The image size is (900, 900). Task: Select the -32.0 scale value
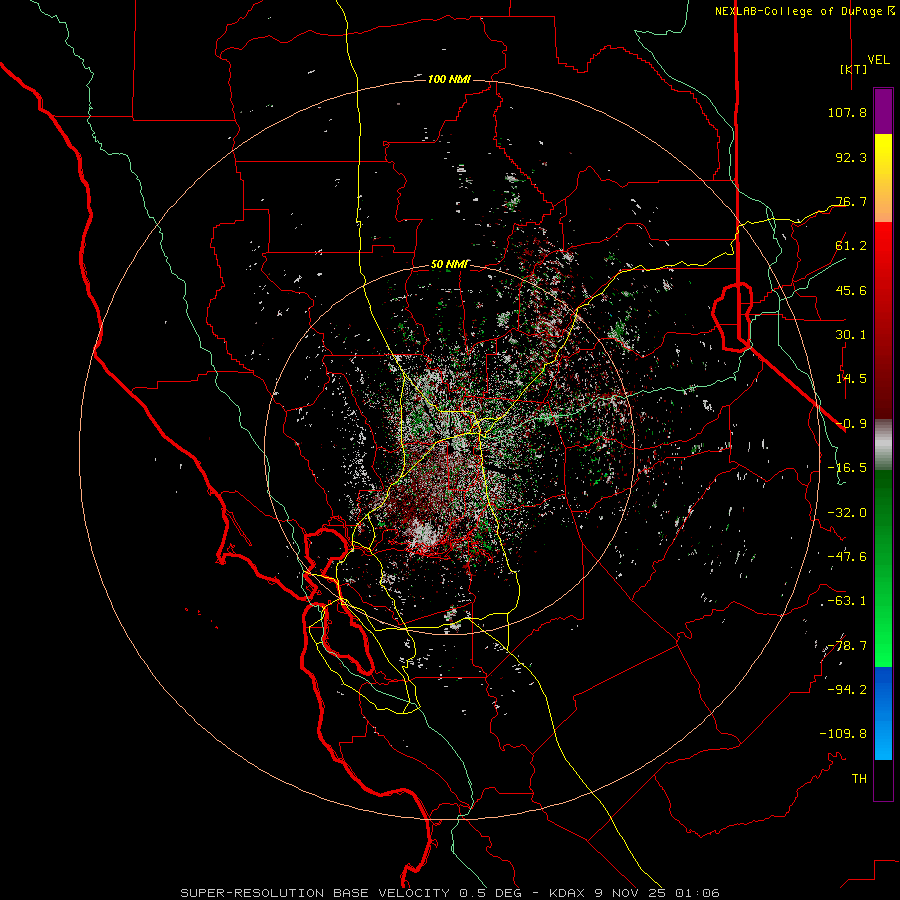coord(847,513)
